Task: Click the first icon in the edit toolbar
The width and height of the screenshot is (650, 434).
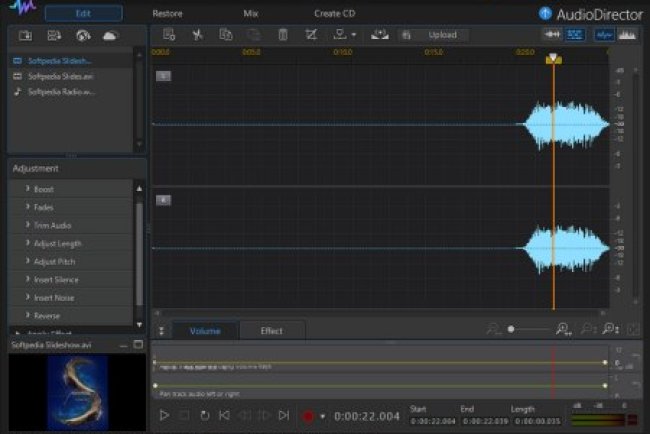Action: click(169, 35)
